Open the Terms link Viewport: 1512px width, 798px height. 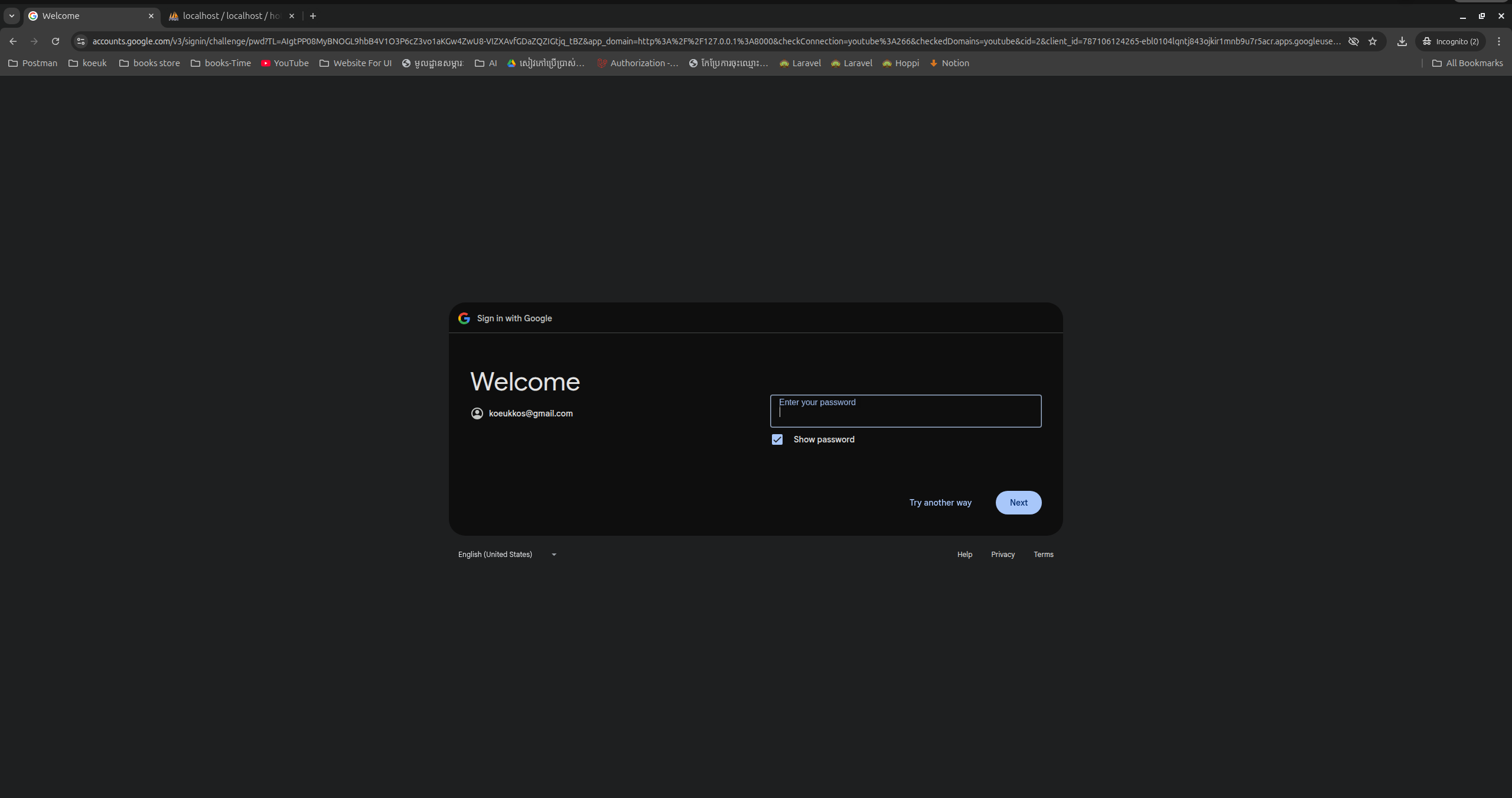[1044, 555]
